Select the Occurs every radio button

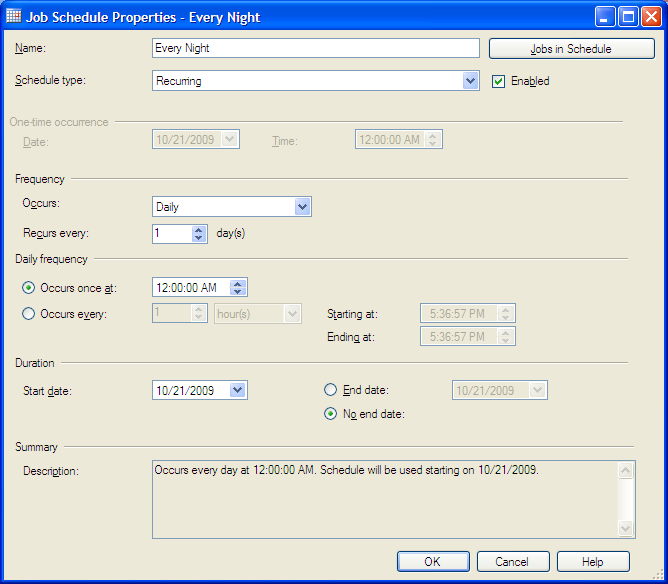[x=29, y=314]
